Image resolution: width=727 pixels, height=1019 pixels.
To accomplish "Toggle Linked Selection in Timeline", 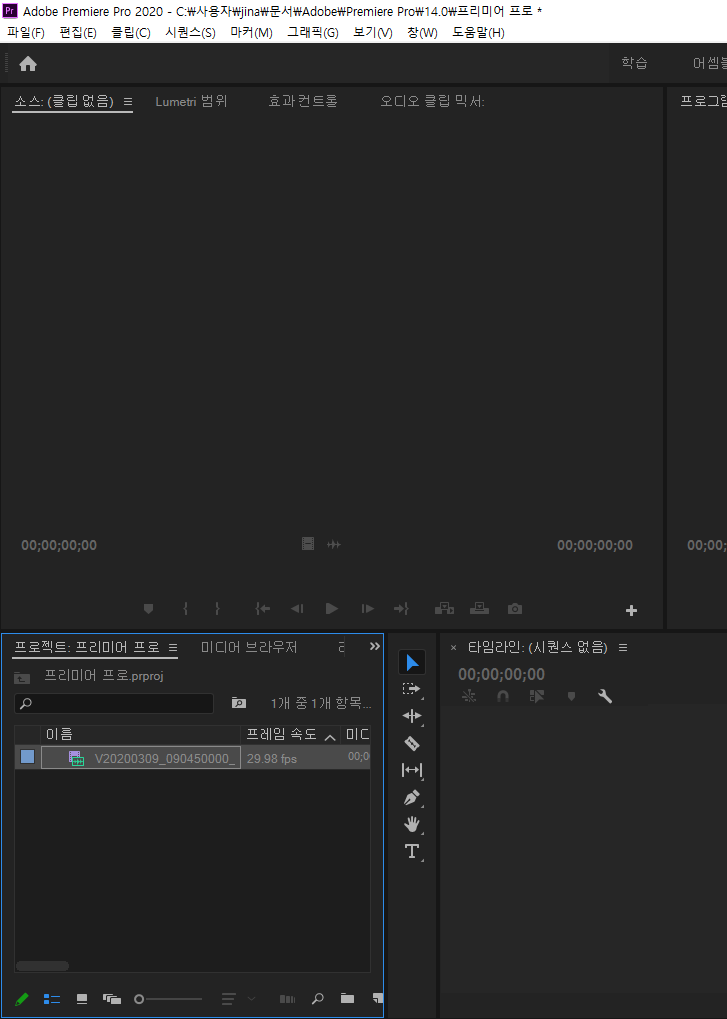I will [x=537, y=696].
